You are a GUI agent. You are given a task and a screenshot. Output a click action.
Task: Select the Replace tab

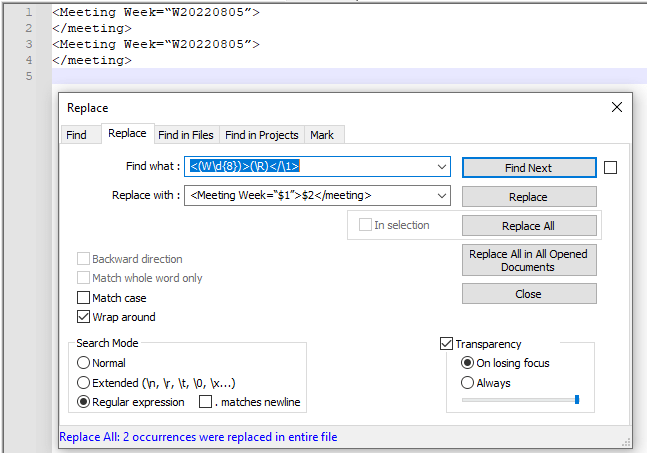click(x=127, y=133)
